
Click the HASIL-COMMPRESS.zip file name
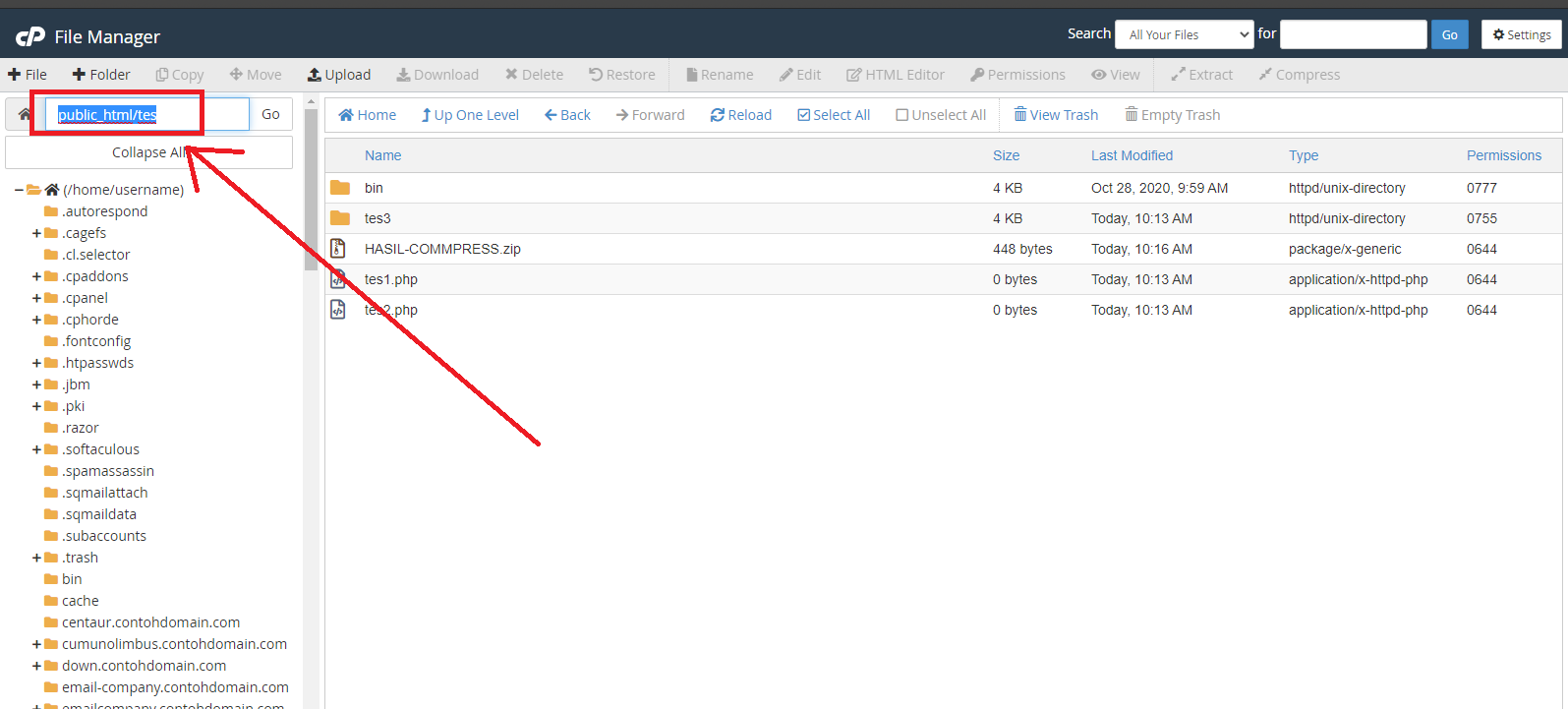[x=442, y=249]
